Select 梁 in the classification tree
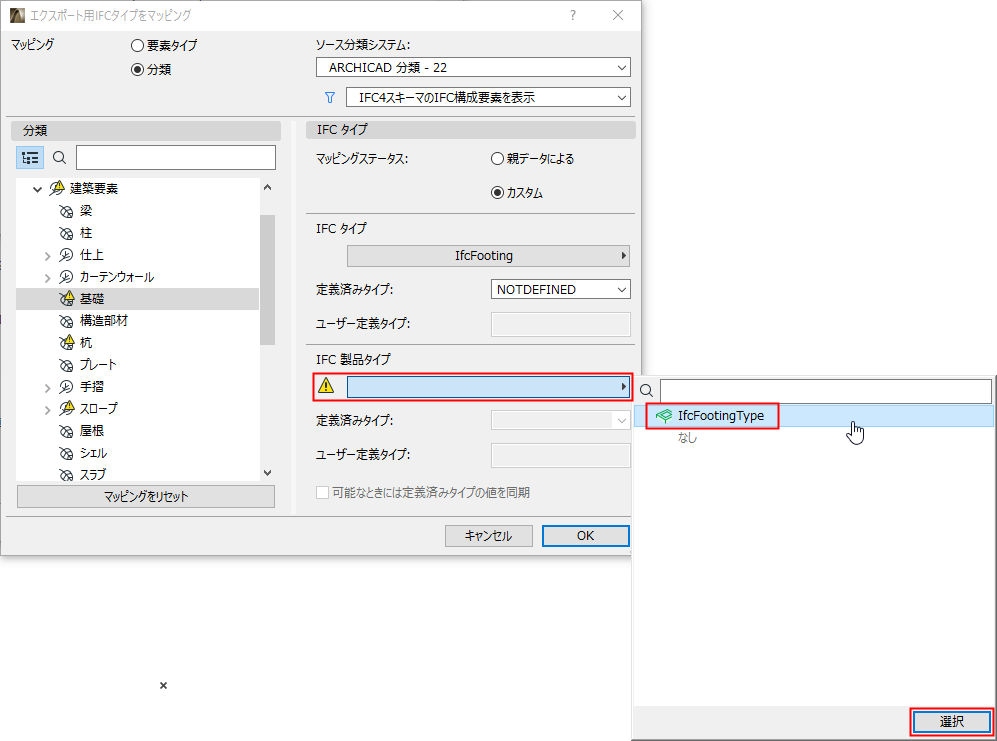 (x=86, y=211)
